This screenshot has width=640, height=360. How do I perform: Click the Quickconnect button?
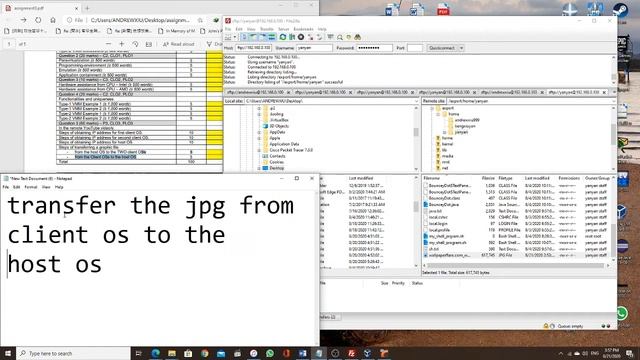coord(442,48)
